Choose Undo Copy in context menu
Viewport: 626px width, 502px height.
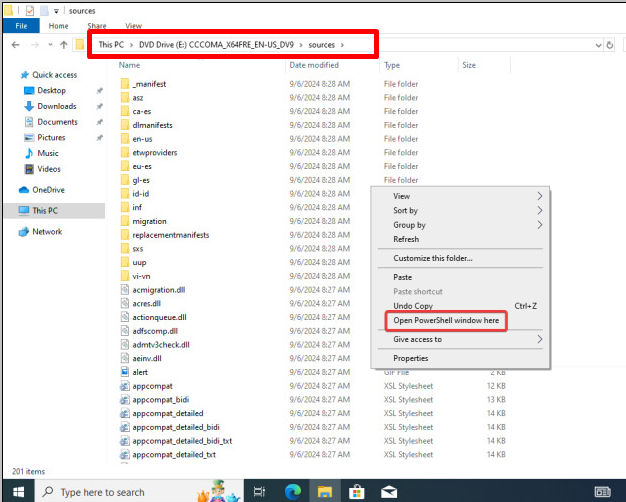[460, 306]
